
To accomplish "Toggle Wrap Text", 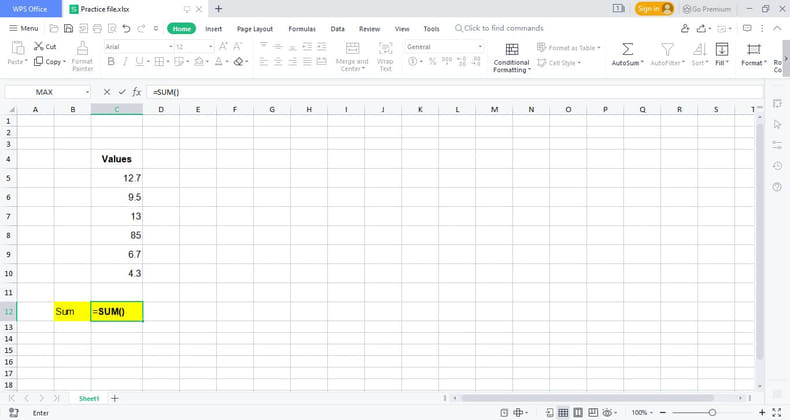I will [x=385, y=56].
